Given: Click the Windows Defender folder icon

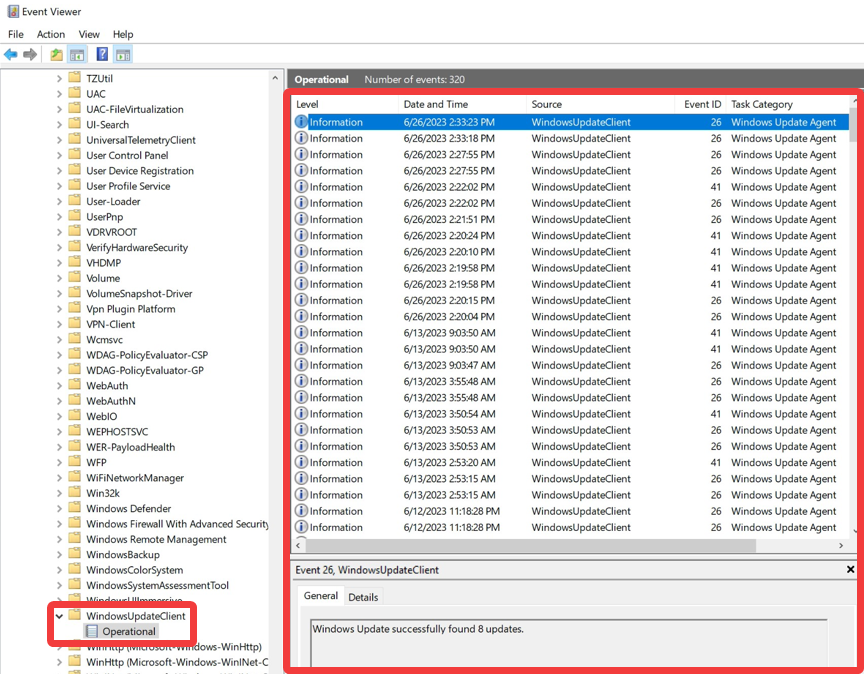Looking at the screenshot, I should point(75,508).
